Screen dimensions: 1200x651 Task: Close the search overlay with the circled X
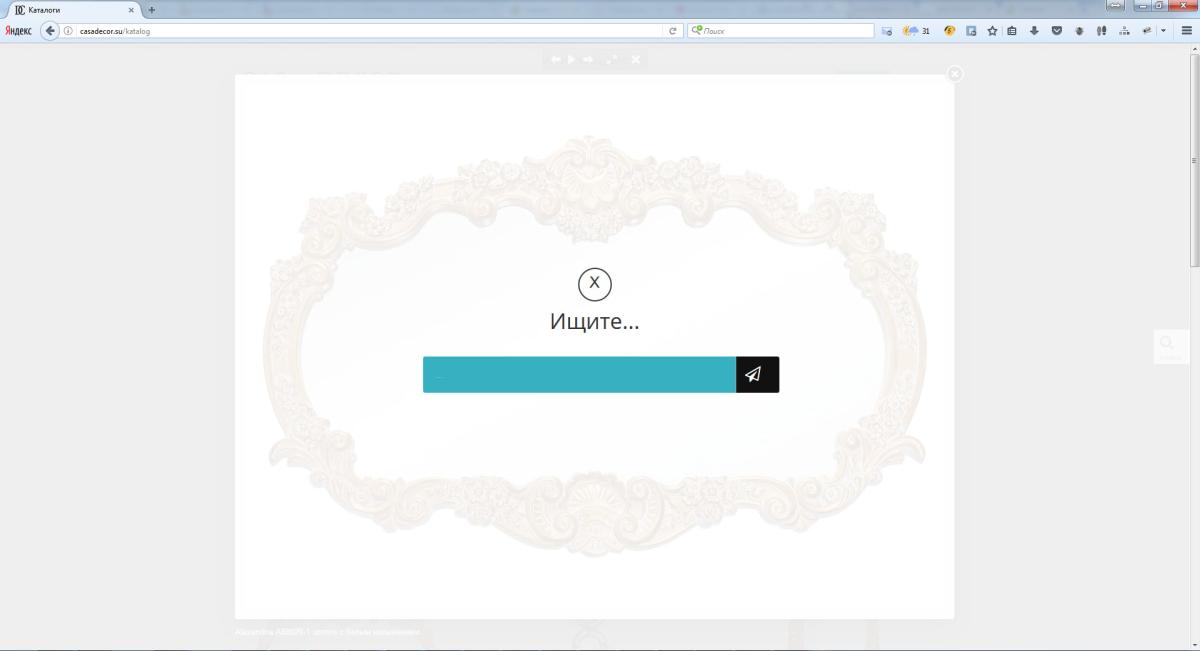click(594, 284)
